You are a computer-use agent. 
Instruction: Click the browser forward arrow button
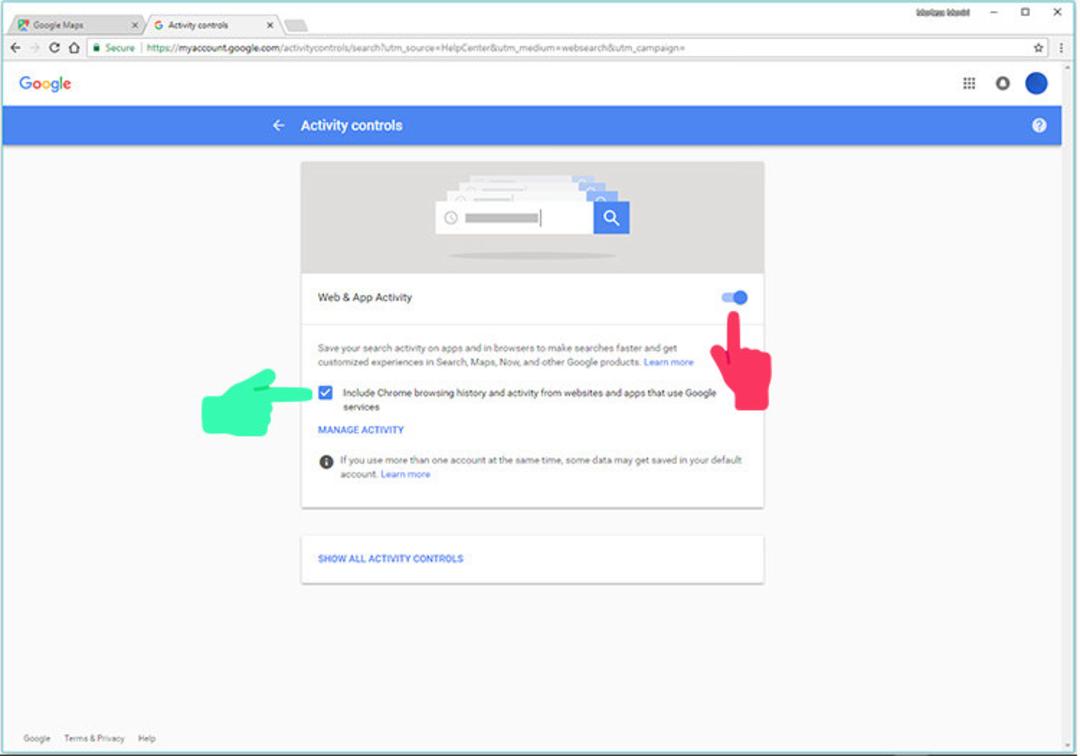pos(34,48)
